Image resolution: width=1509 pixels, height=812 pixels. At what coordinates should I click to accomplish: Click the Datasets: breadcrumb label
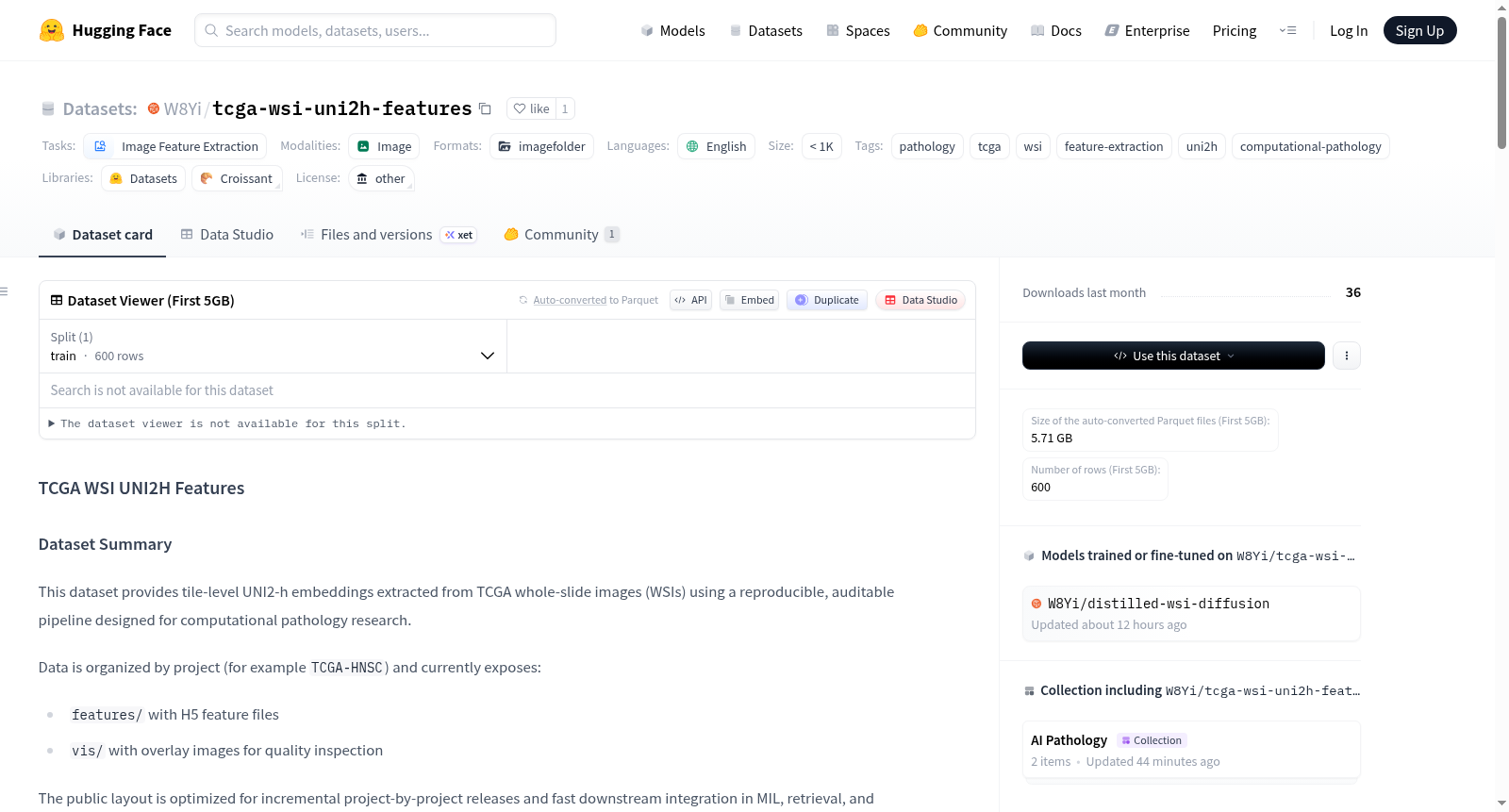tap(100, 108)
